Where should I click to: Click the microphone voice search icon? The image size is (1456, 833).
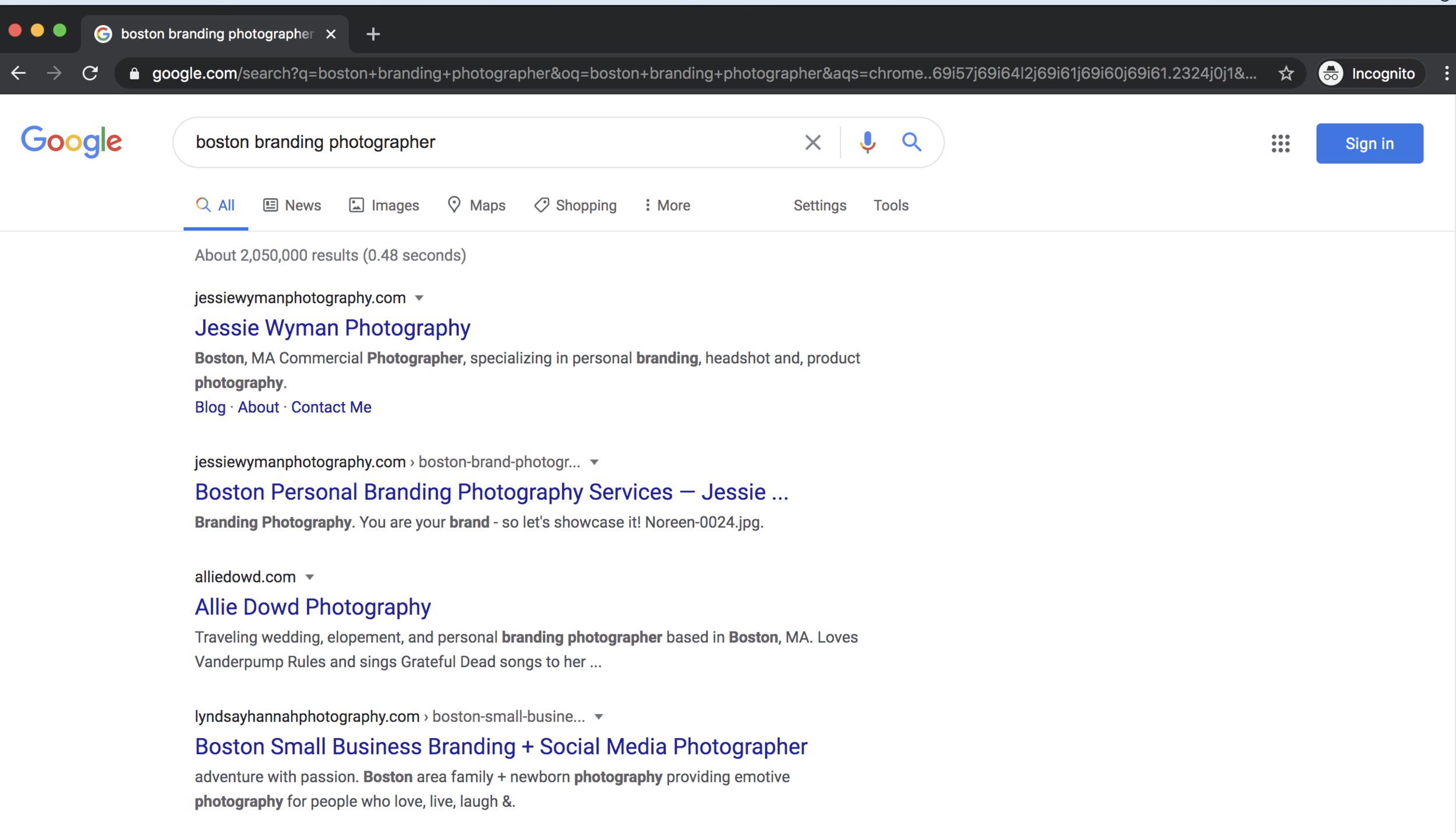[x=867, y=142]
